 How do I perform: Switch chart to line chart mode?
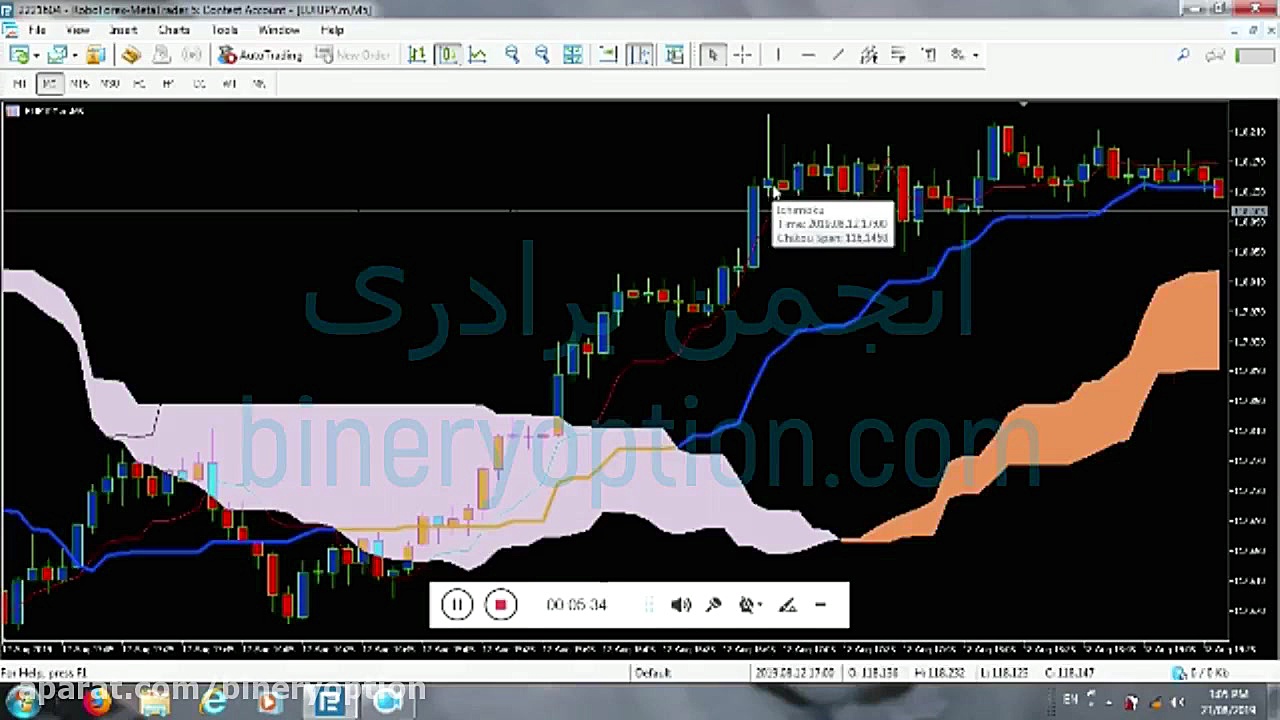coord(477,55)
